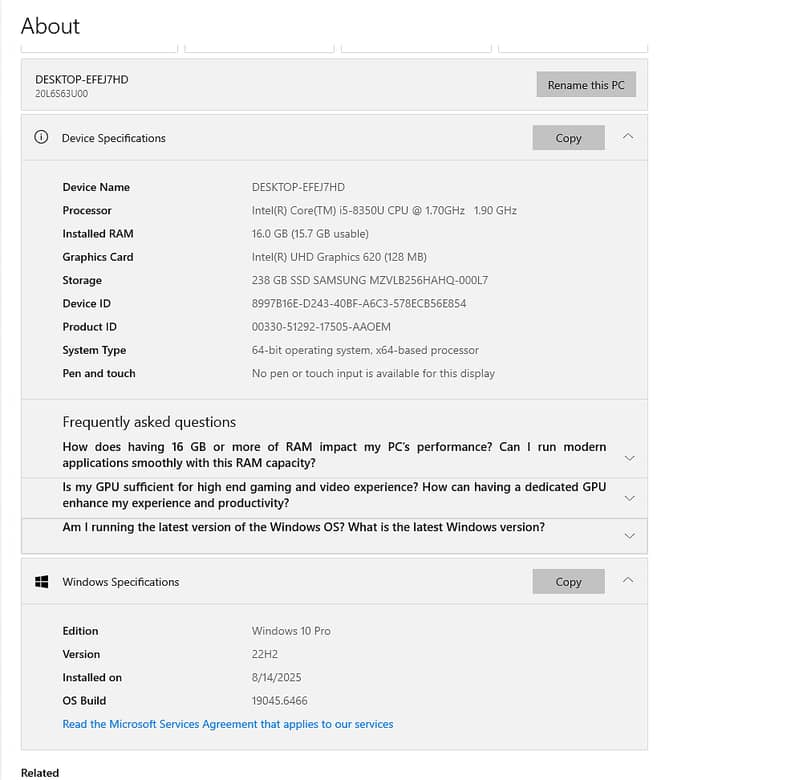Copy the Windows Specifications

568,582
